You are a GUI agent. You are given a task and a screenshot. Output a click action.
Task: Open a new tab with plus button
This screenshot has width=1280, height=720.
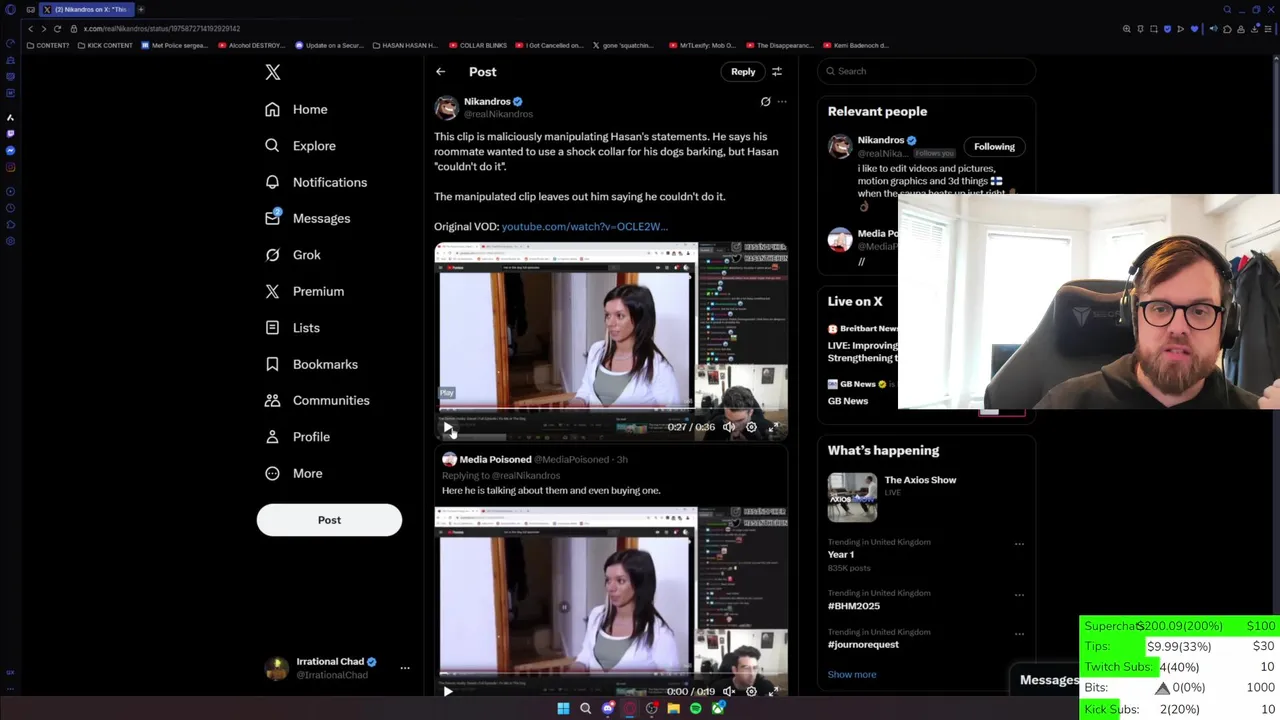[140, 9]
